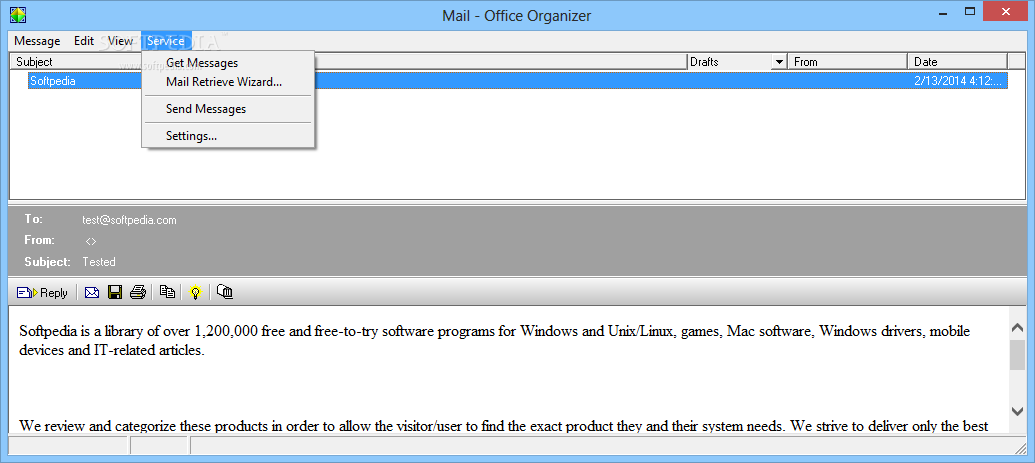Click the scroll down arrow of the message body
This screenshot has height=463, width=1035.
(x=1017, y=410)
